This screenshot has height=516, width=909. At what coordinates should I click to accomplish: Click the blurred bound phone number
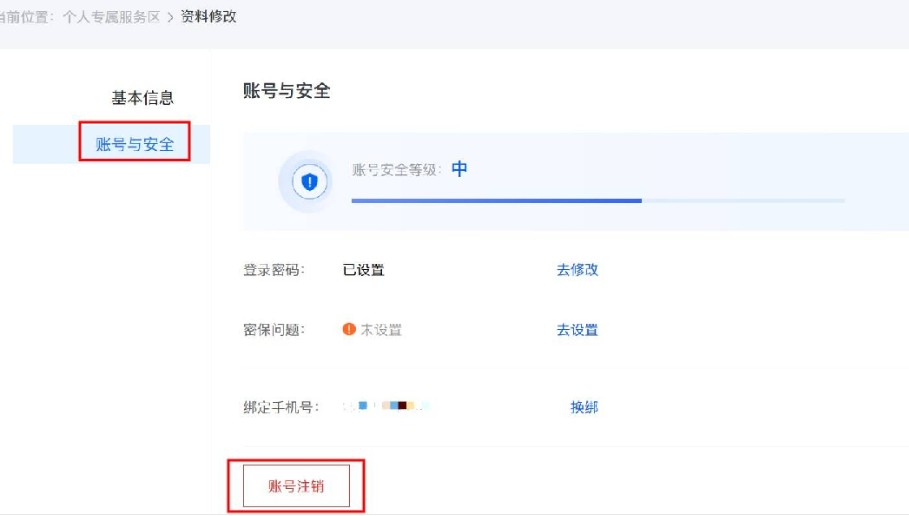(387, 406)
